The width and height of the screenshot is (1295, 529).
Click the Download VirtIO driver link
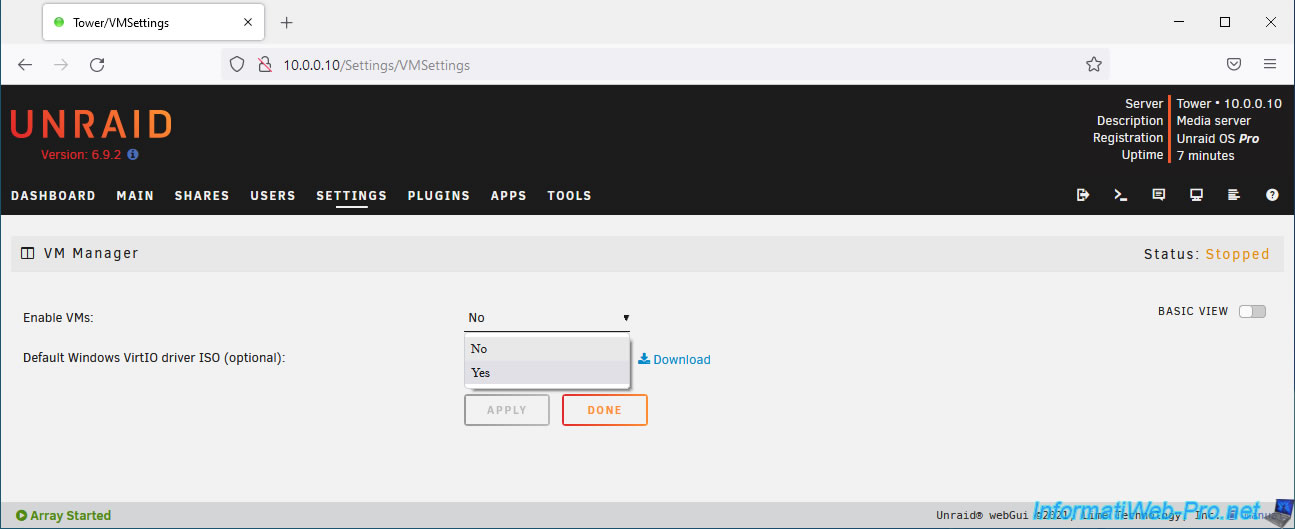[x=675, y=360]
